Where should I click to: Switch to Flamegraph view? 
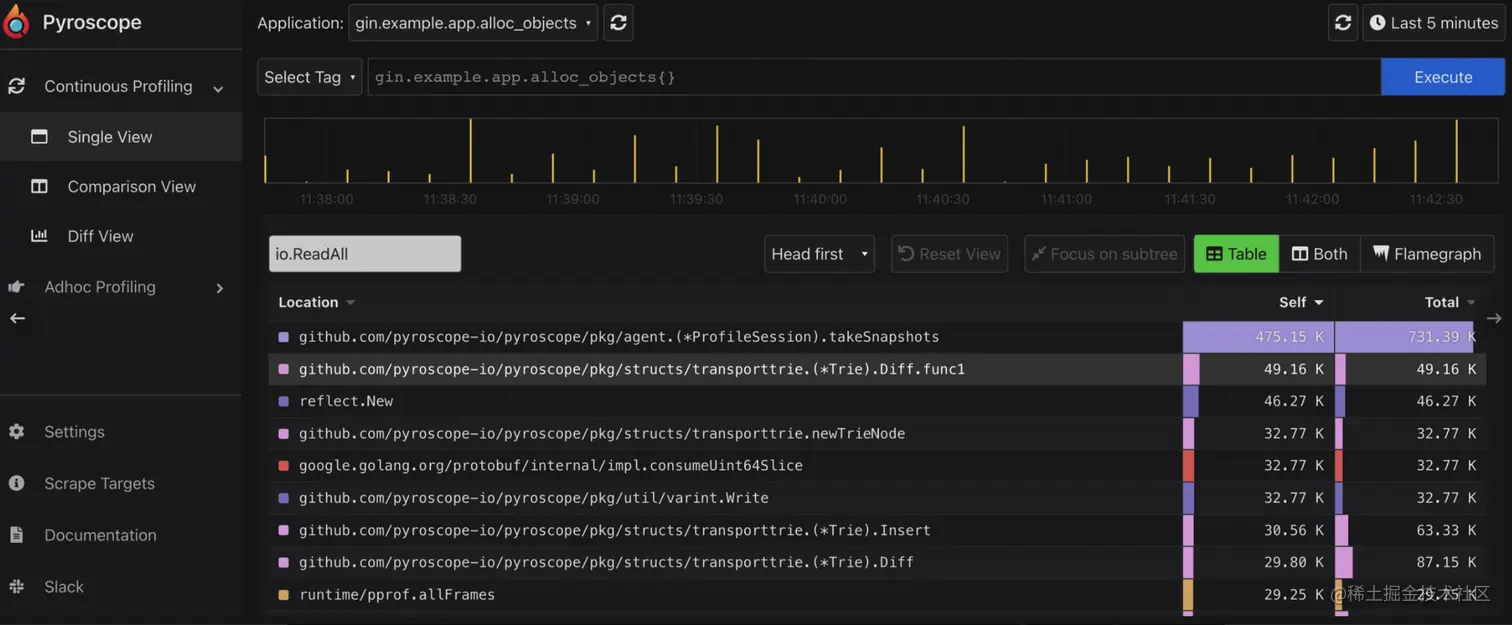pyautogui.click(x=1427, y=254)
